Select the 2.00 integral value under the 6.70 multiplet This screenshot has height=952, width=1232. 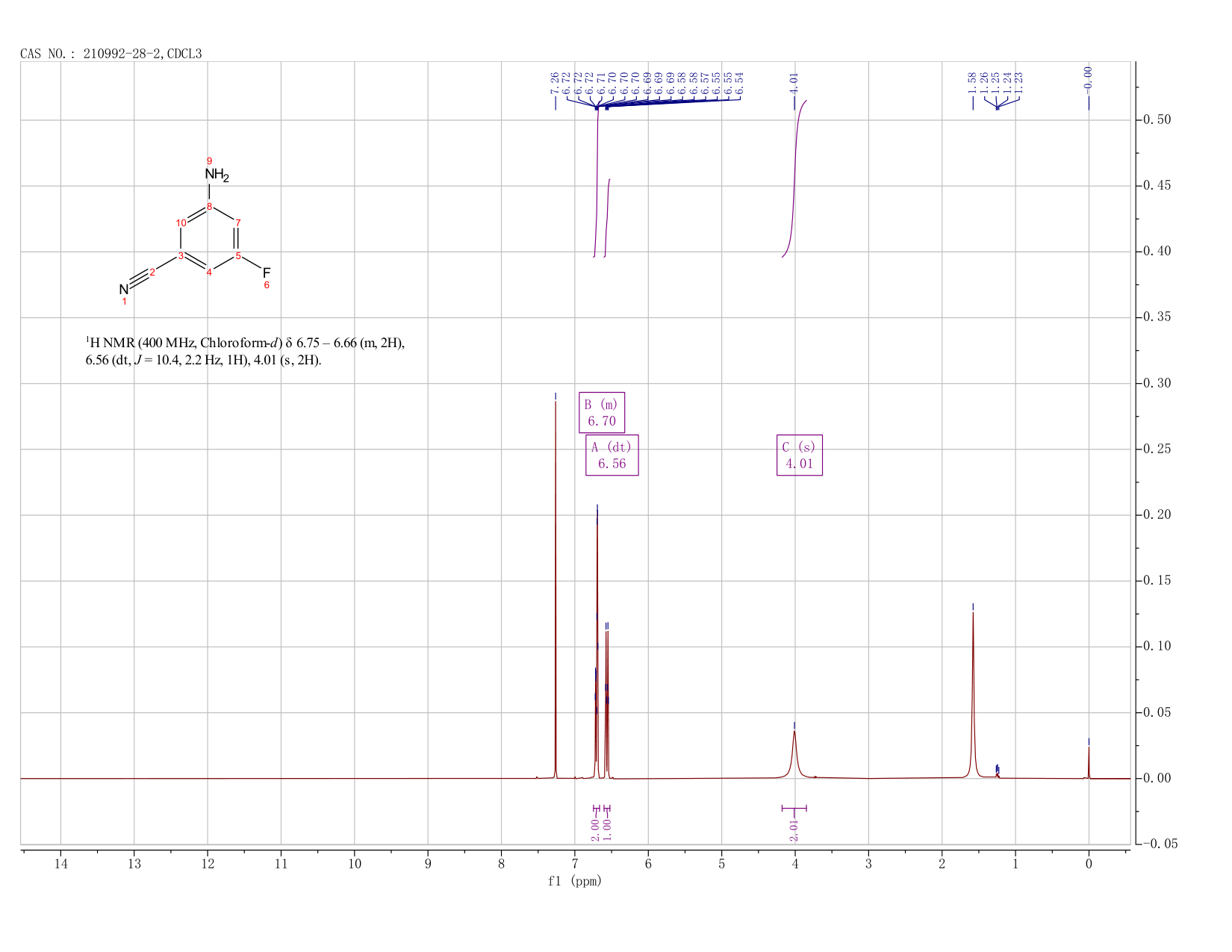click(x=595, y=830)
